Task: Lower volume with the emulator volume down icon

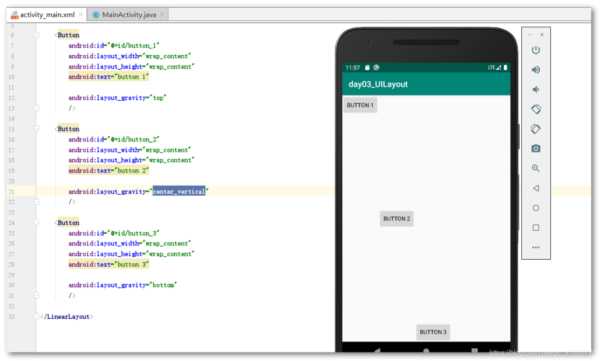Action: click(536, 90)
